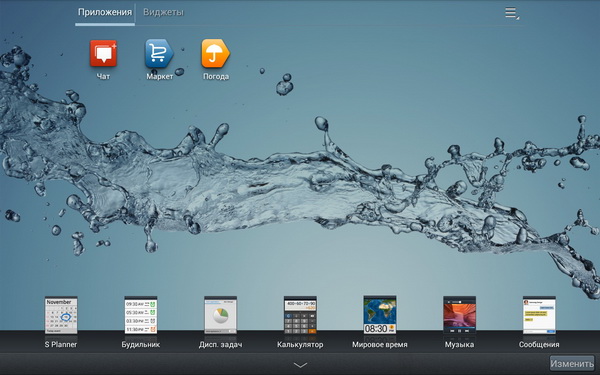Launch the Будильник alarm mini app
Viewport: 600px width, 375px height.
click(141, 315)
